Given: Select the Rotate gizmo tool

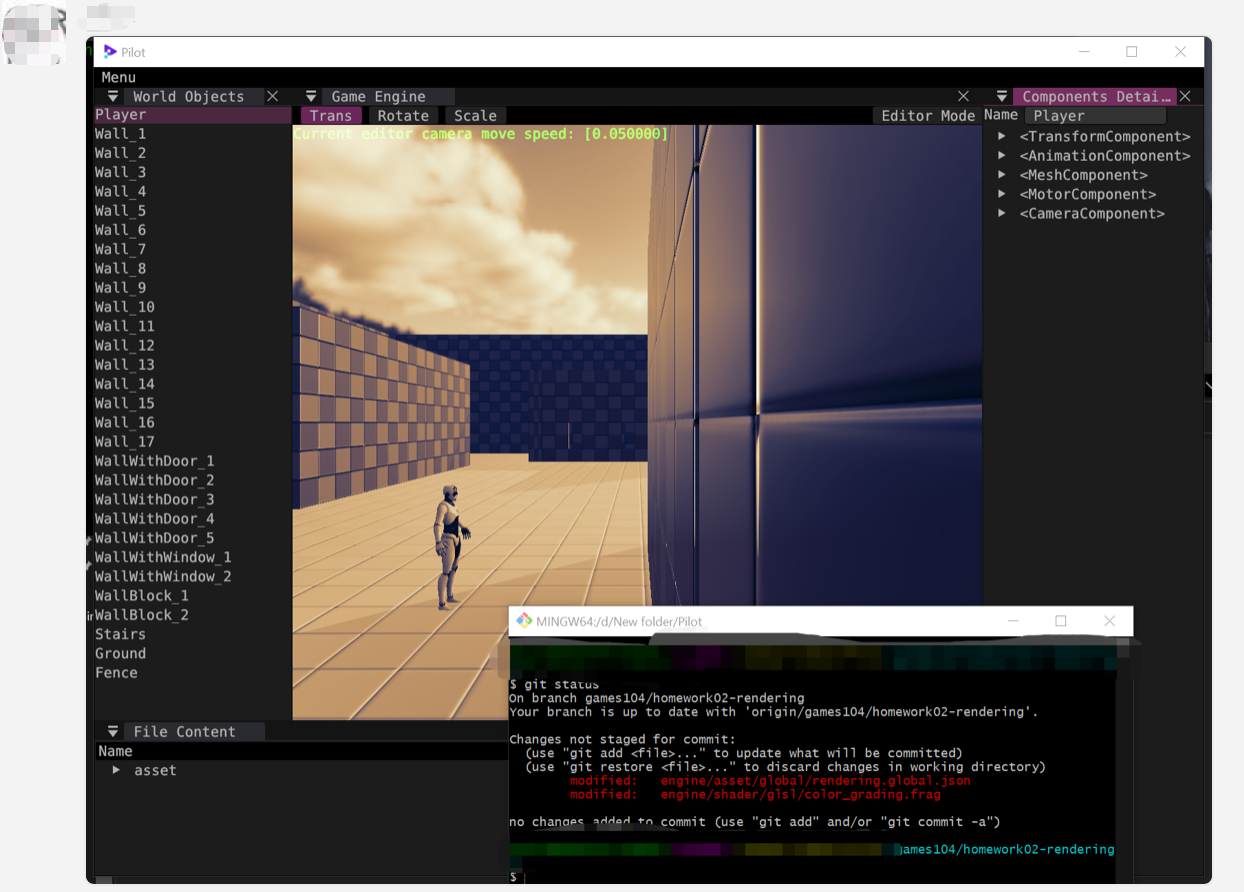Looking at the screenshot, I should [403, 115].
